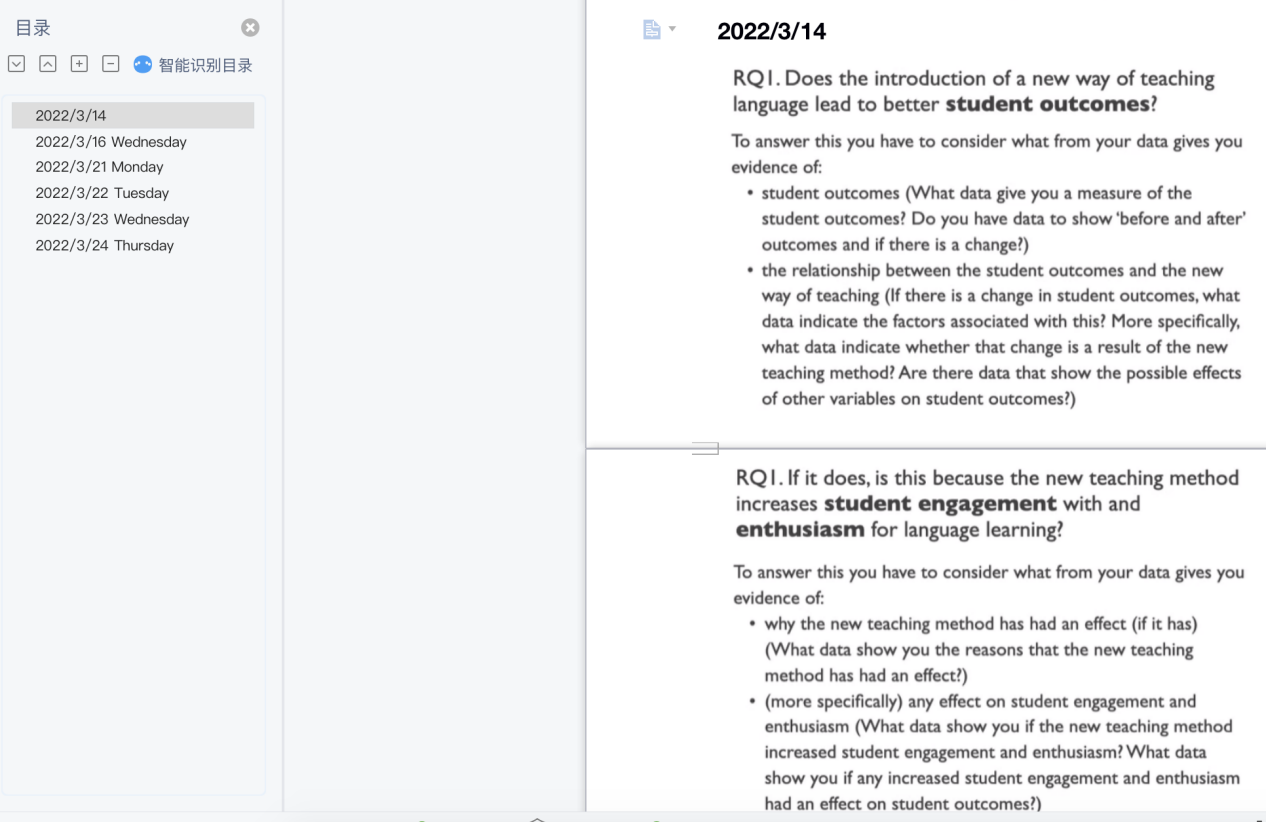
Task: Click the bold 'enthusiasm' word in second slide
Action: pos(800,530)
